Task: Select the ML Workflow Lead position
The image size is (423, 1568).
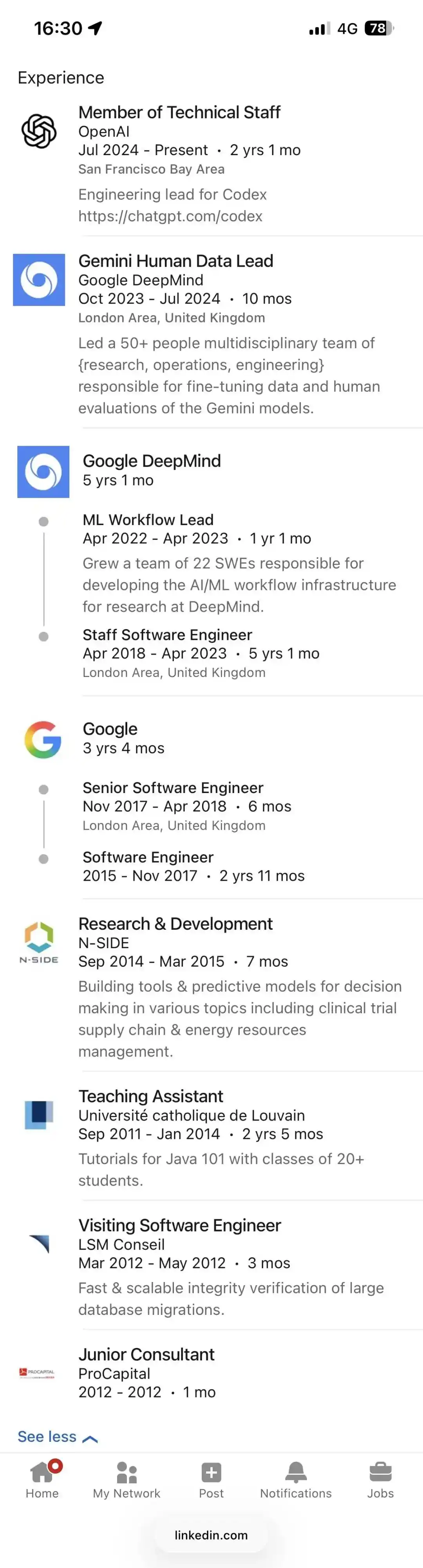Action: click(x=148, y=520)
